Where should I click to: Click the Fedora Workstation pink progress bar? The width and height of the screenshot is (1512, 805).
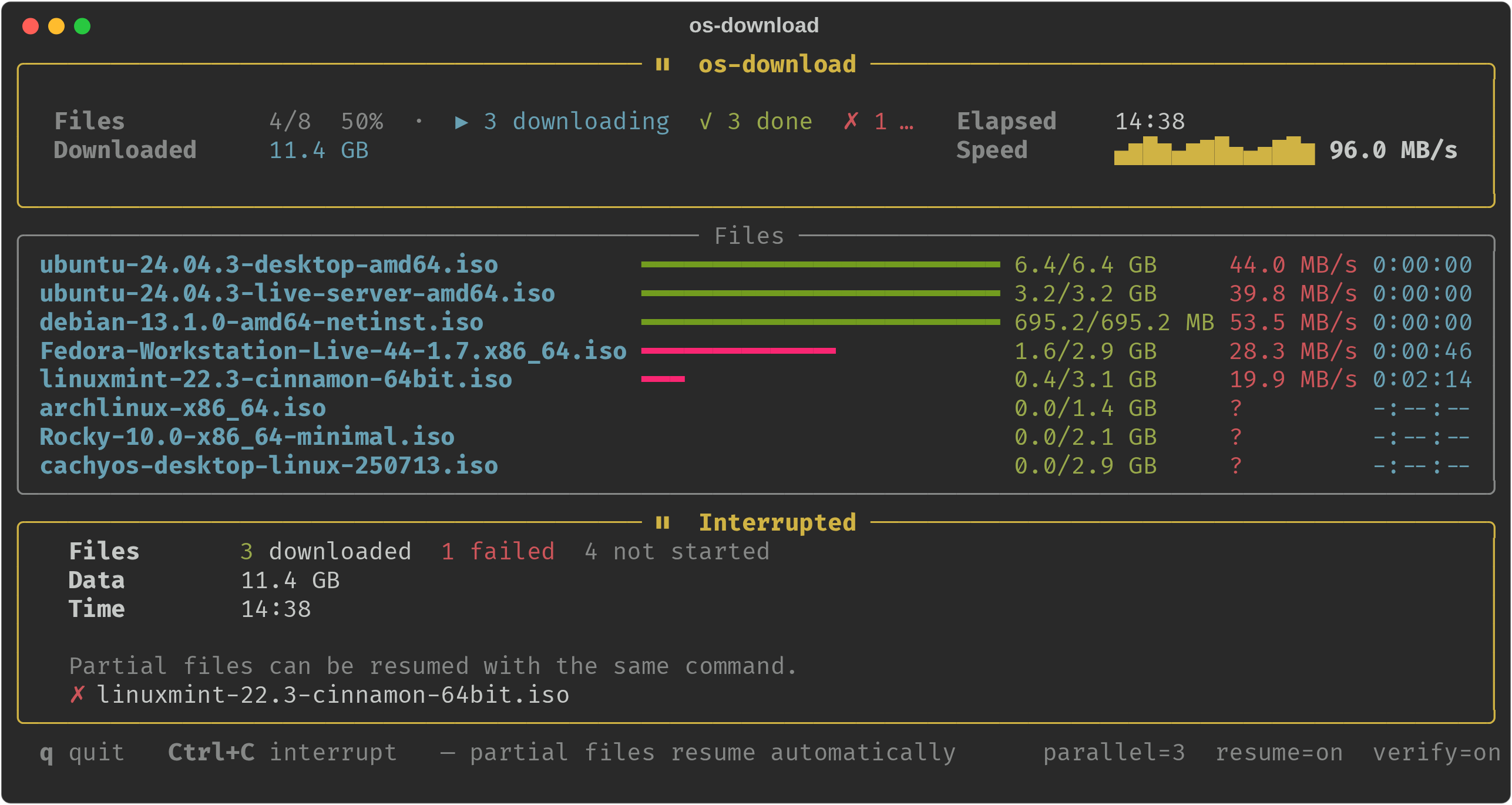pos(738,351)
